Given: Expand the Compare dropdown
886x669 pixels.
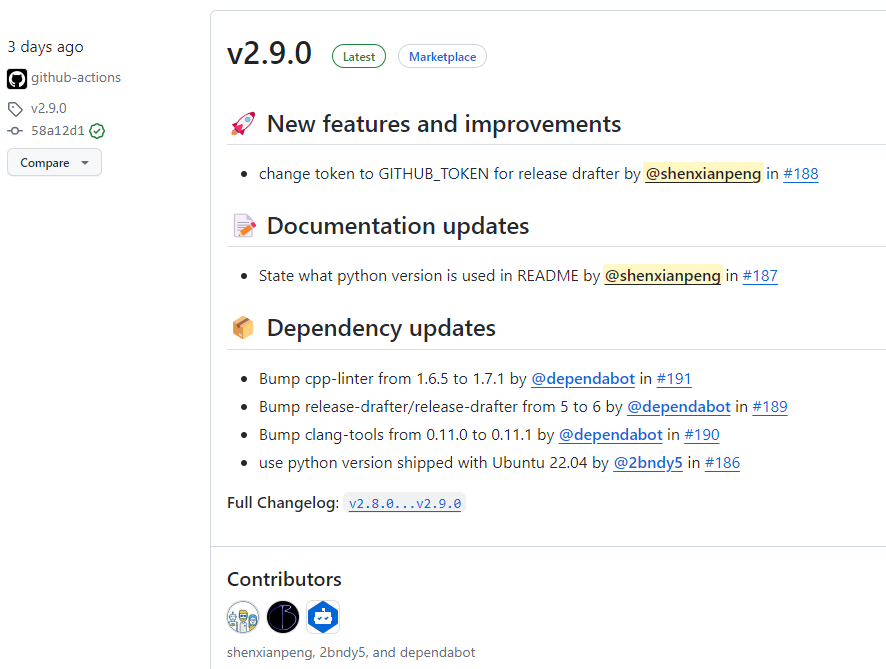Looking at the screenshot, I should [54, 163].
